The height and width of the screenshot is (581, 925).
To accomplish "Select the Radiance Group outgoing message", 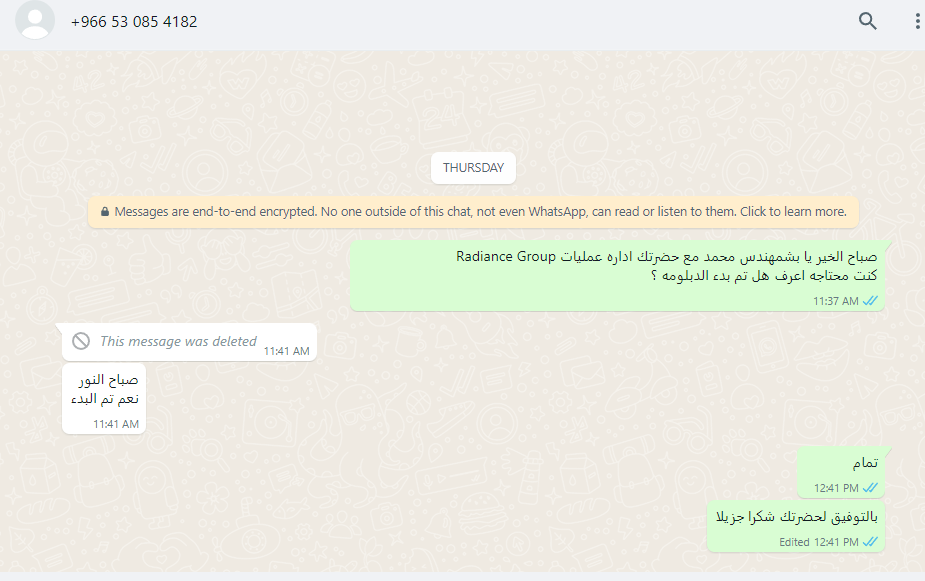I will [618, 275].
